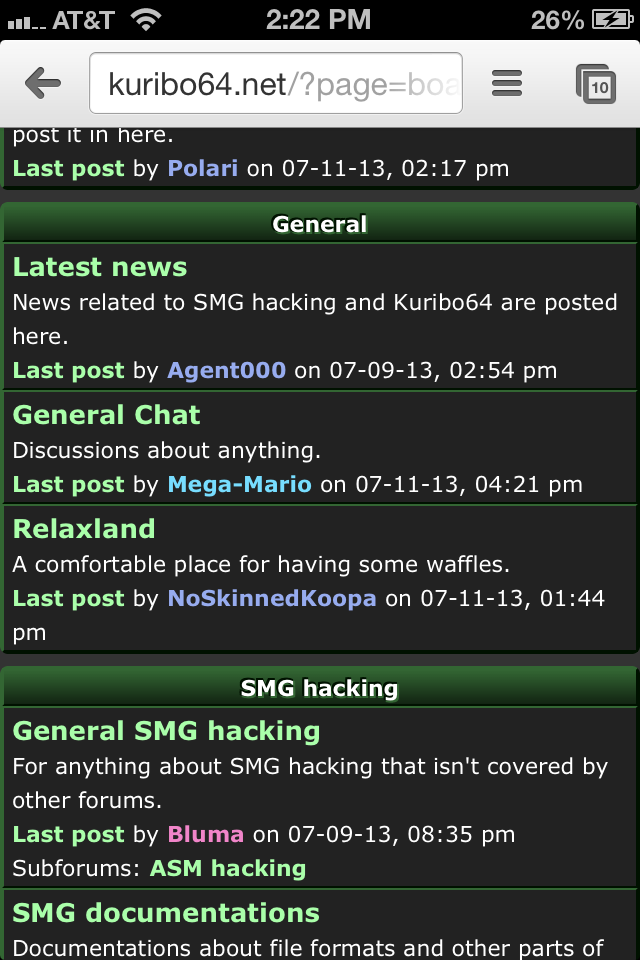
Task: Open the Relaxland forum
Action: [84, 529]
